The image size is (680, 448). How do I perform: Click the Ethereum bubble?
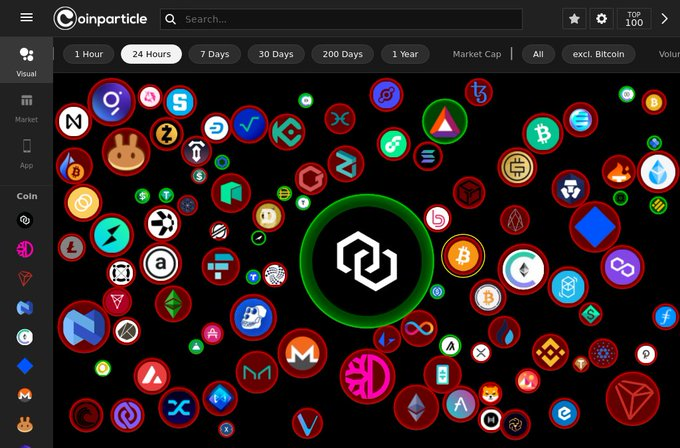coord(416,407)
